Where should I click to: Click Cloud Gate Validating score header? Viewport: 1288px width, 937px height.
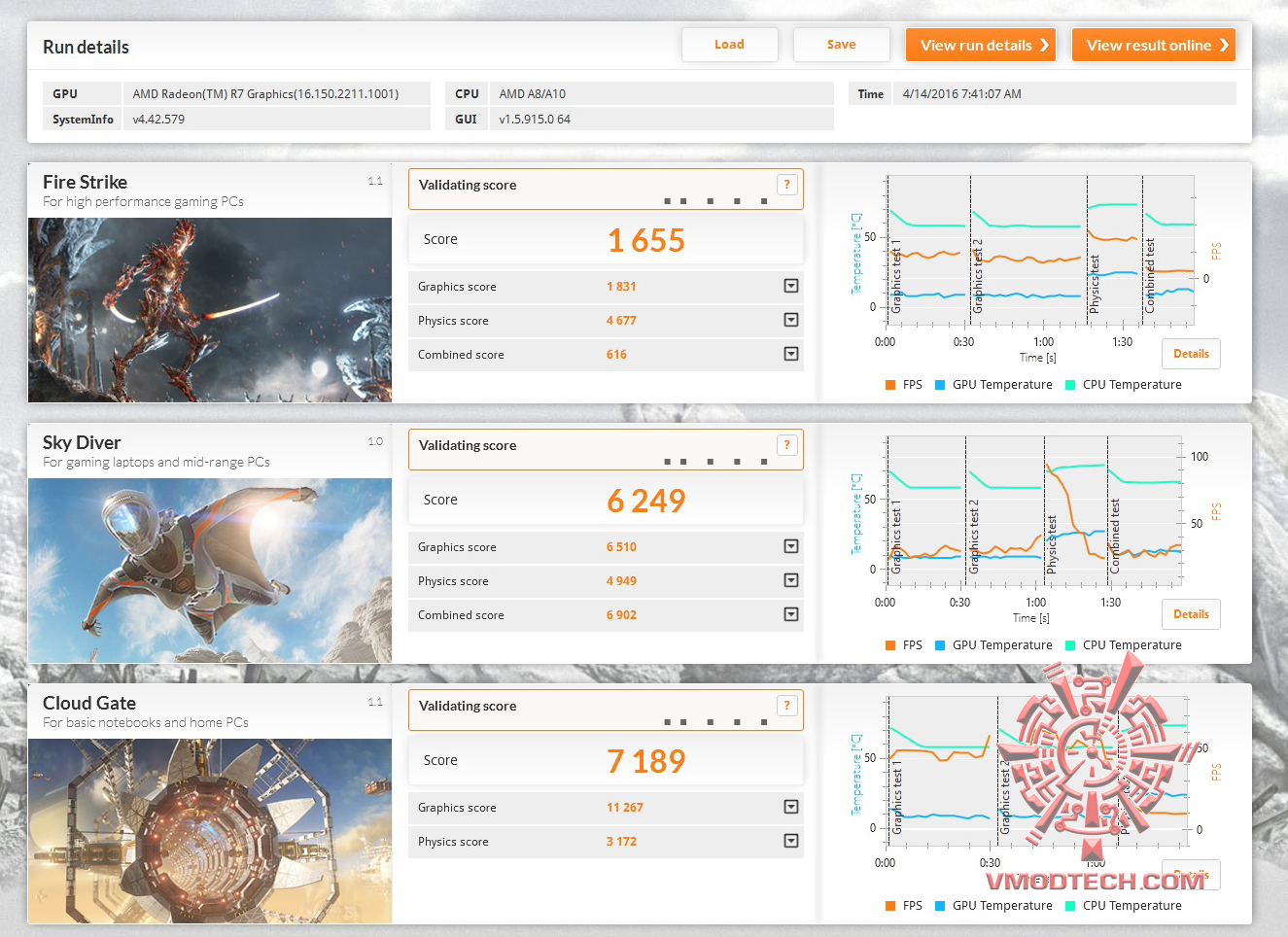click(x=468, y=706)
